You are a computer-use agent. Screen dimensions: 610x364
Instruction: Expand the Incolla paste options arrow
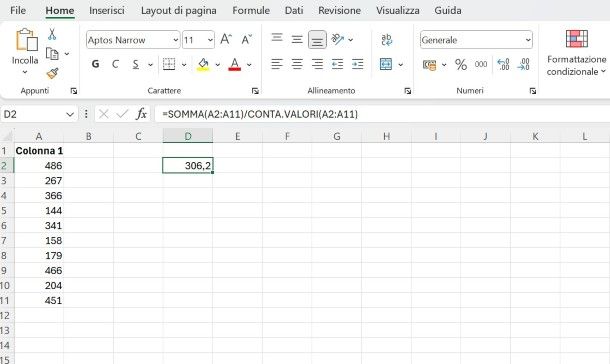click(x=25, y=72)
